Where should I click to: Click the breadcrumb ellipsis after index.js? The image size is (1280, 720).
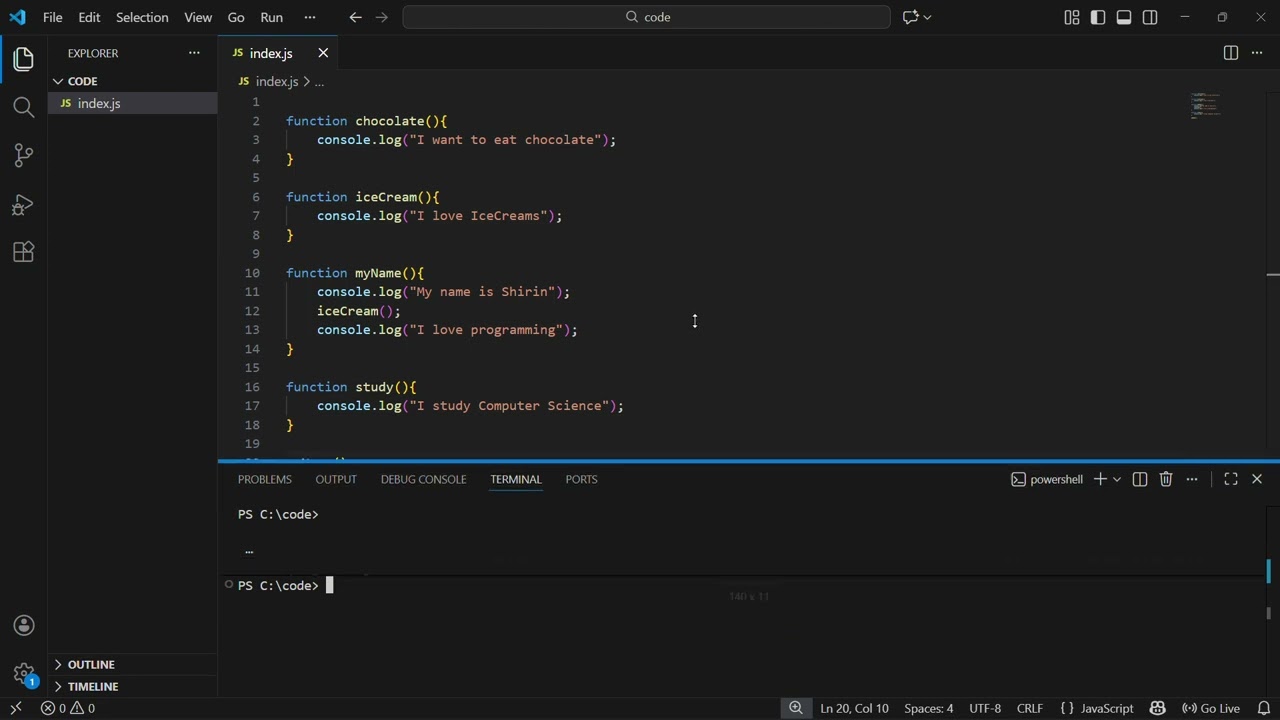click(320, 81)
